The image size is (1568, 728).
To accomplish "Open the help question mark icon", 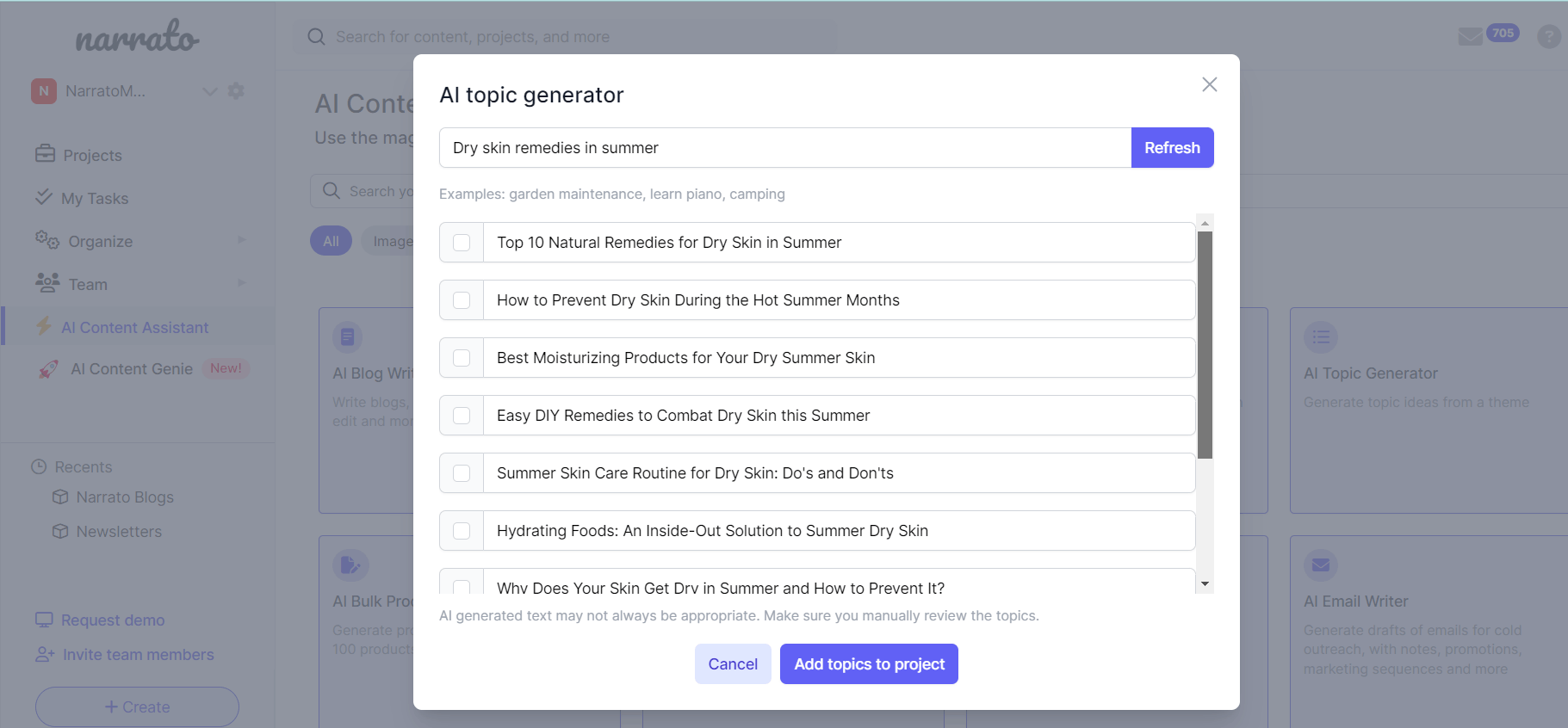I will pos(1548,36).
